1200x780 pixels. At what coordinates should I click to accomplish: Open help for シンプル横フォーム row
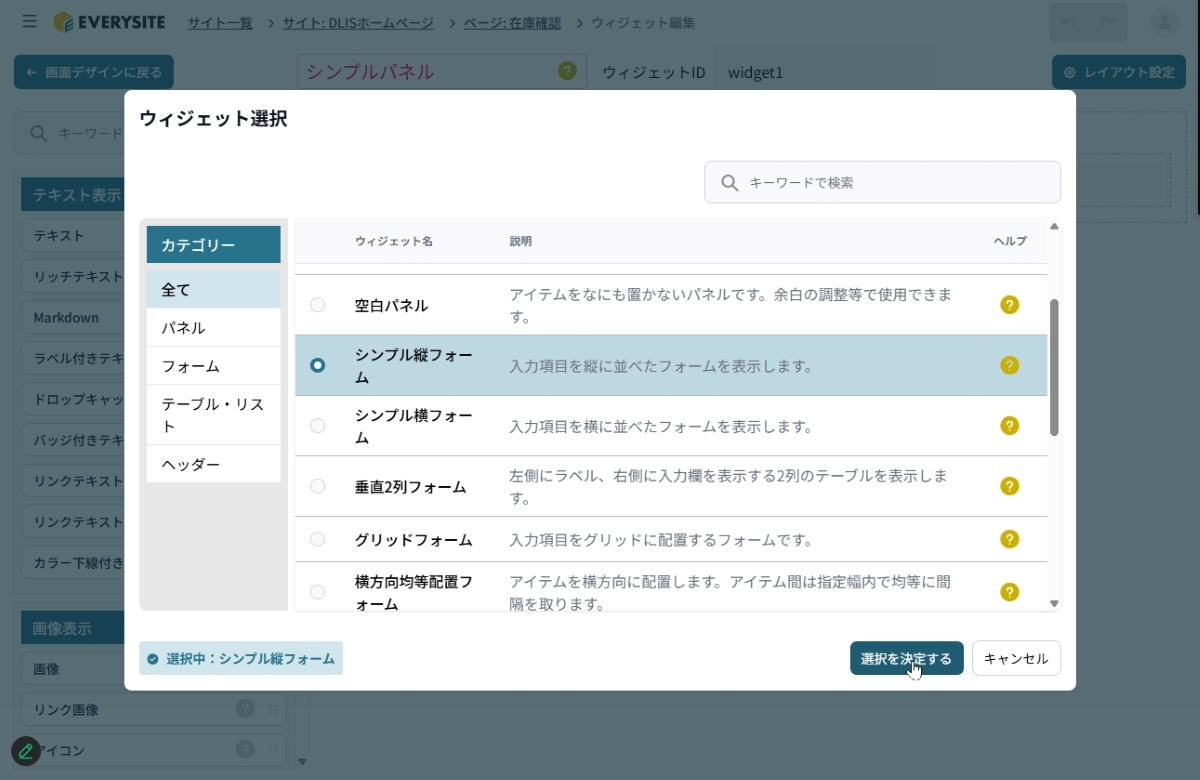click(x=1009, y=426)
